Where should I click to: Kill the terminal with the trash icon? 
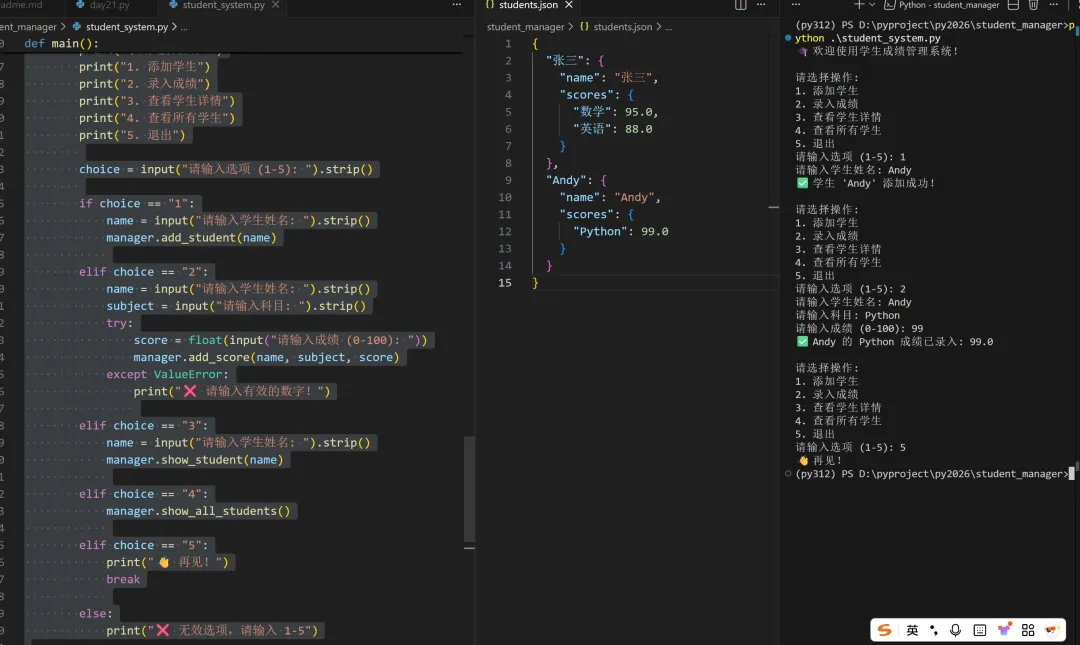click(x=1033, y=5)
